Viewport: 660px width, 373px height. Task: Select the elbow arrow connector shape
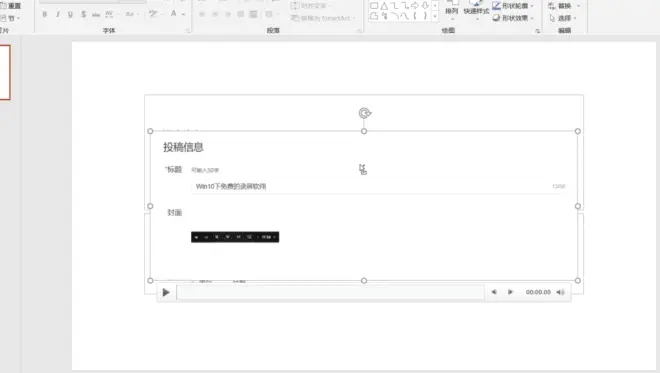pos(405,6)
